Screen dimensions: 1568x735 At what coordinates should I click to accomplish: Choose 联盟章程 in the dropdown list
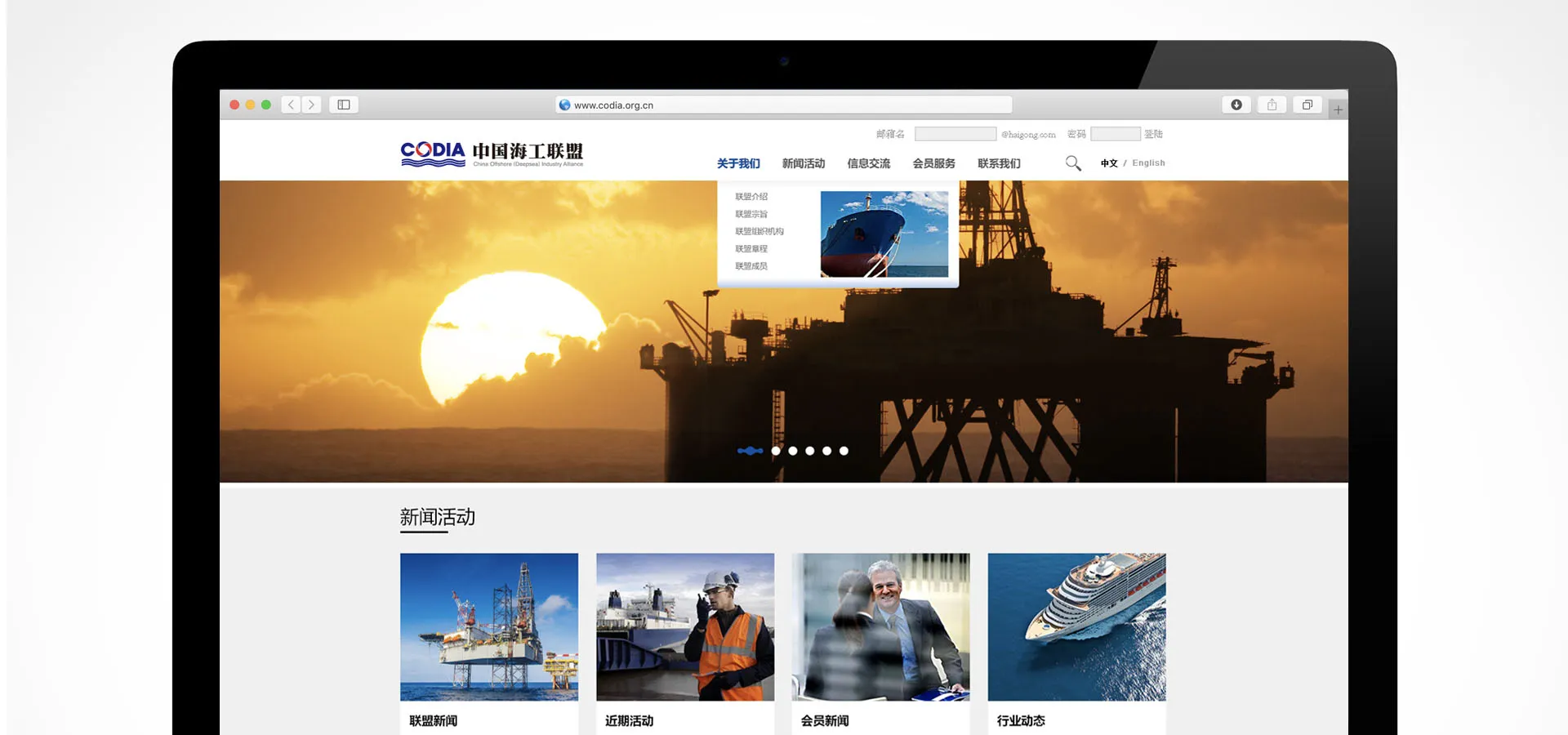click(x=751, y=249)
